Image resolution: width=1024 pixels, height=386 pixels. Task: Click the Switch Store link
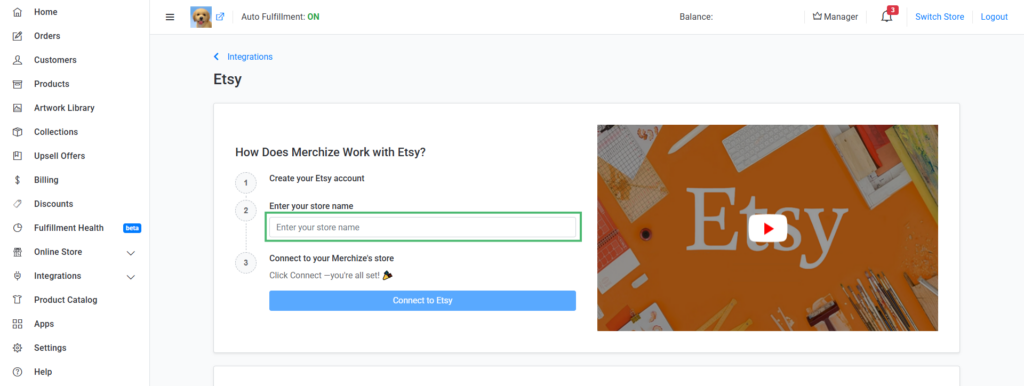coord(939,17)
